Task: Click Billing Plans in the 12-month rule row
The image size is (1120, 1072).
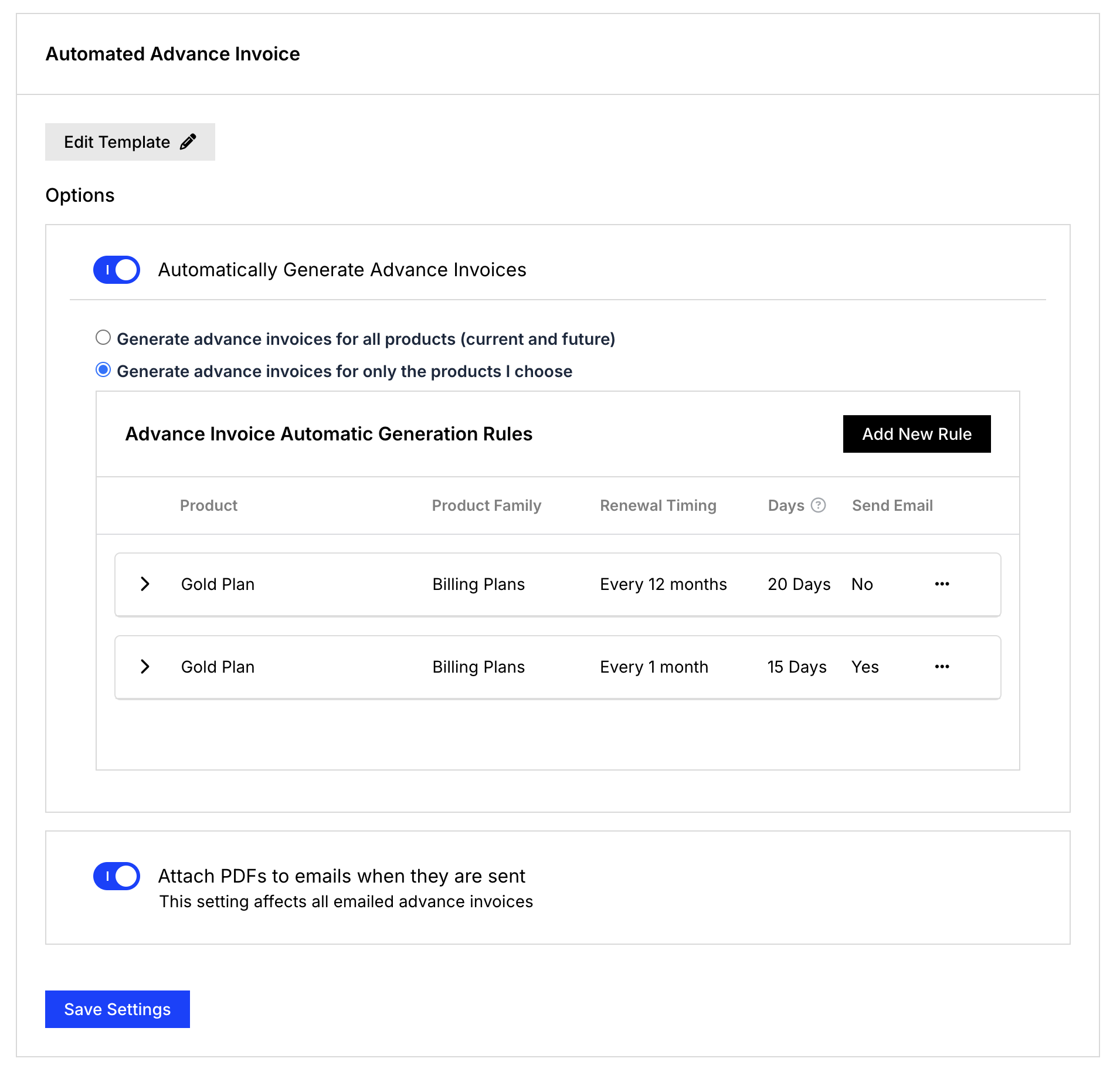Action: (478, 584)
